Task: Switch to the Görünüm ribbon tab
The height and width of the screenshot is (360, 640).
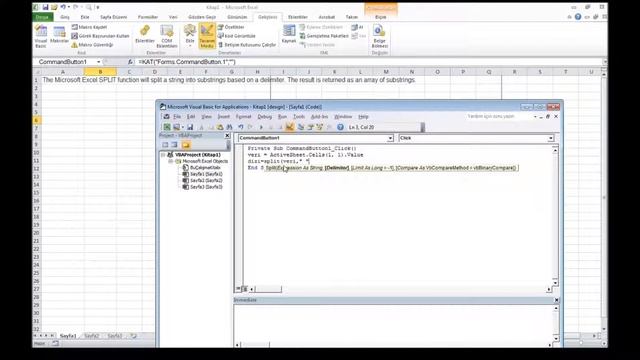Action: point(237,17)
